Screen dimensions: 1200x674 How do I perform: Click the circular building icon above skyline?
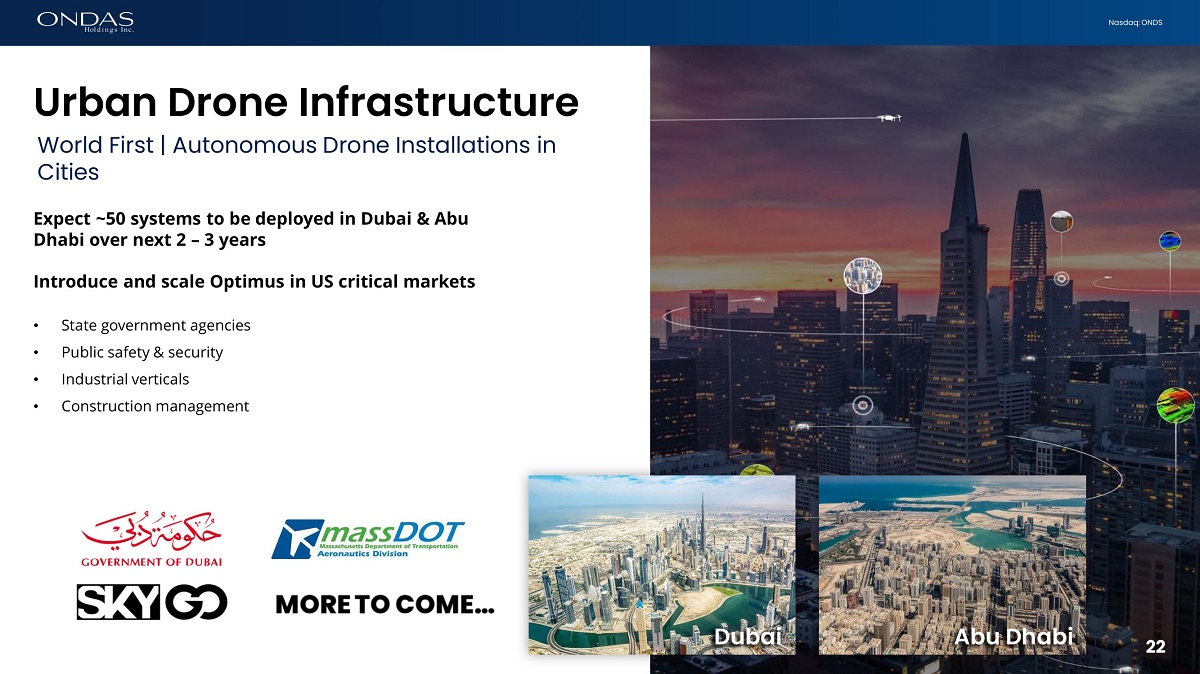pos(861,274)
